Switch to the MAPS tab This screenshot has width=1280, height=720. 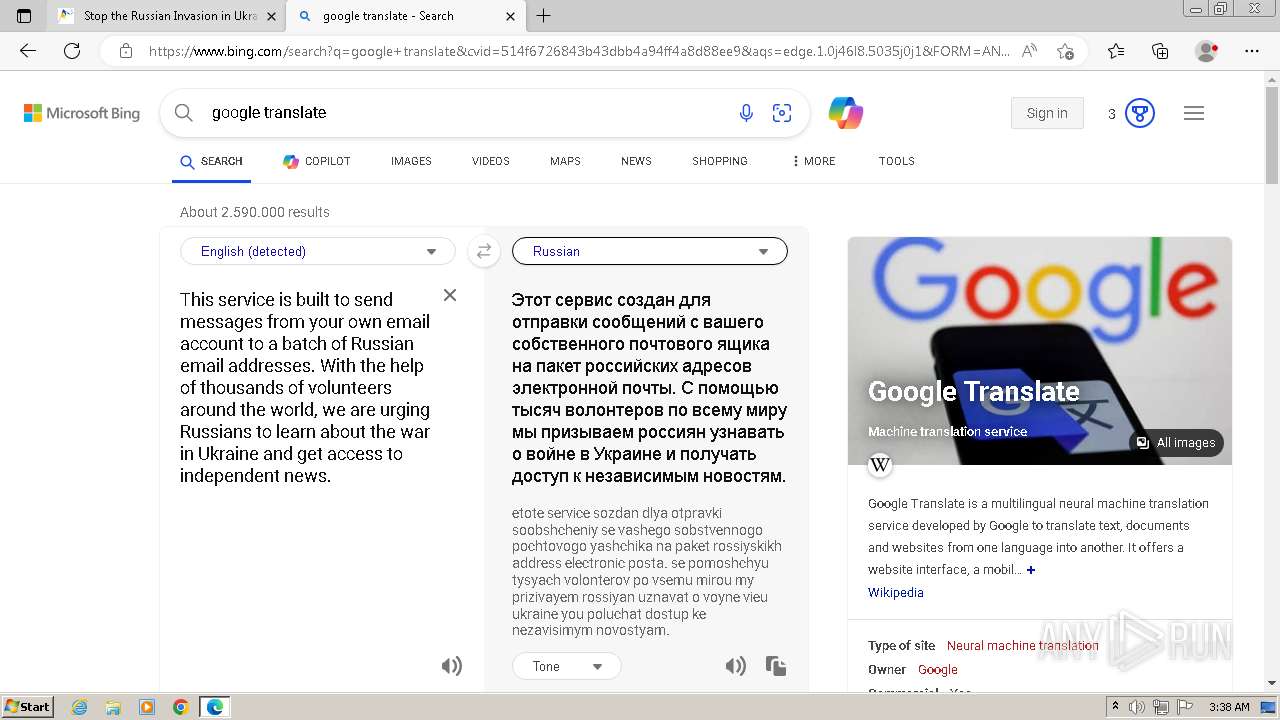pyautogui.click(x=565, y=161)
